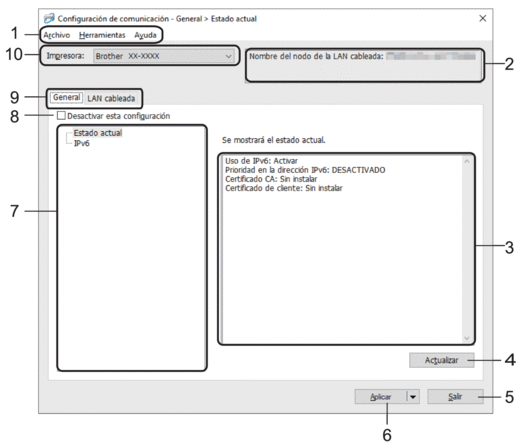Open the Archivo menu
This screenshot has width=525, height=448.
(x=57, y=35)
